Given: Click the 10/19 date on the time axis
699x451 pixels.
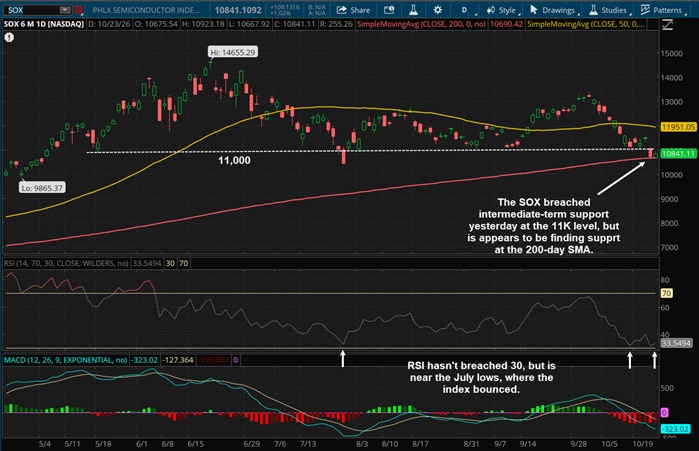Looking at the screenshot, I should (643, 444).
